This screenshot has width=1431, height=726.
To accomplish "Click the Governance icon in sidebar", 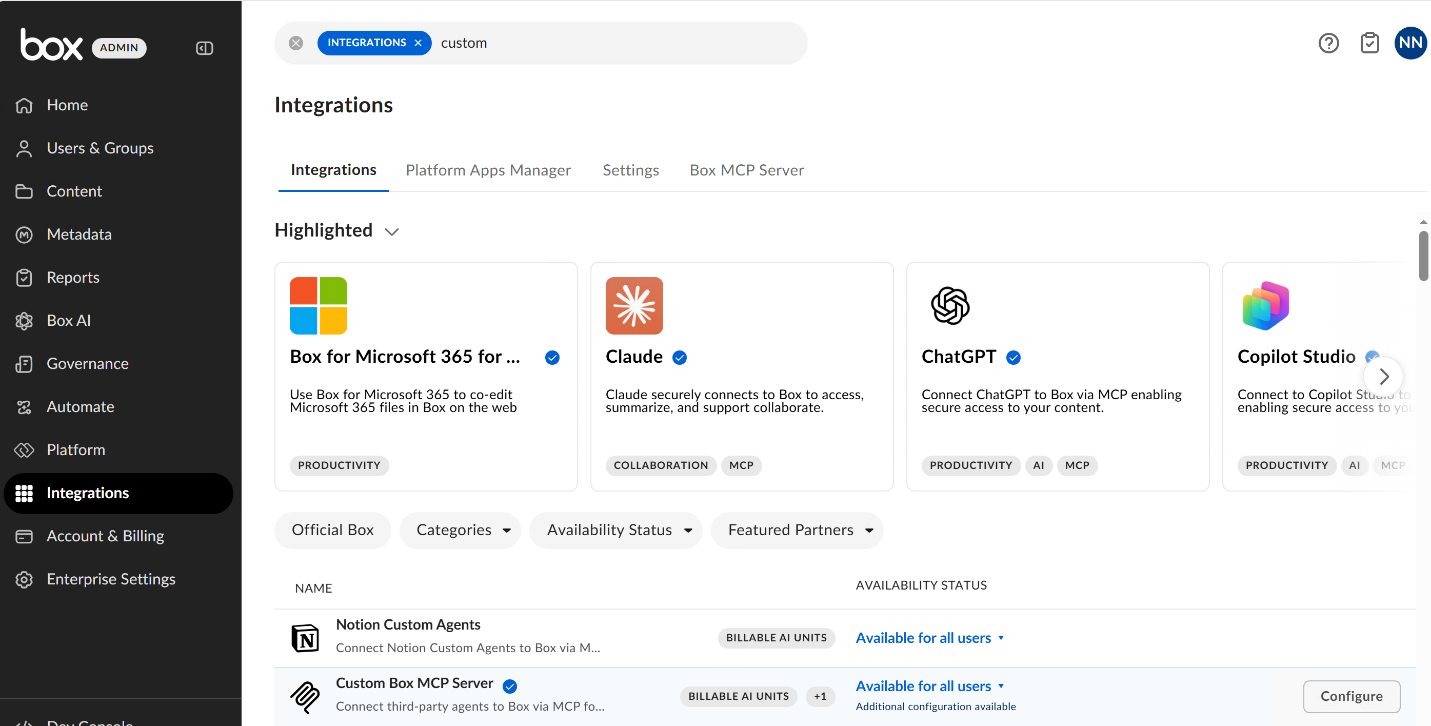I will pyautogui.click(x=25, y=364).
